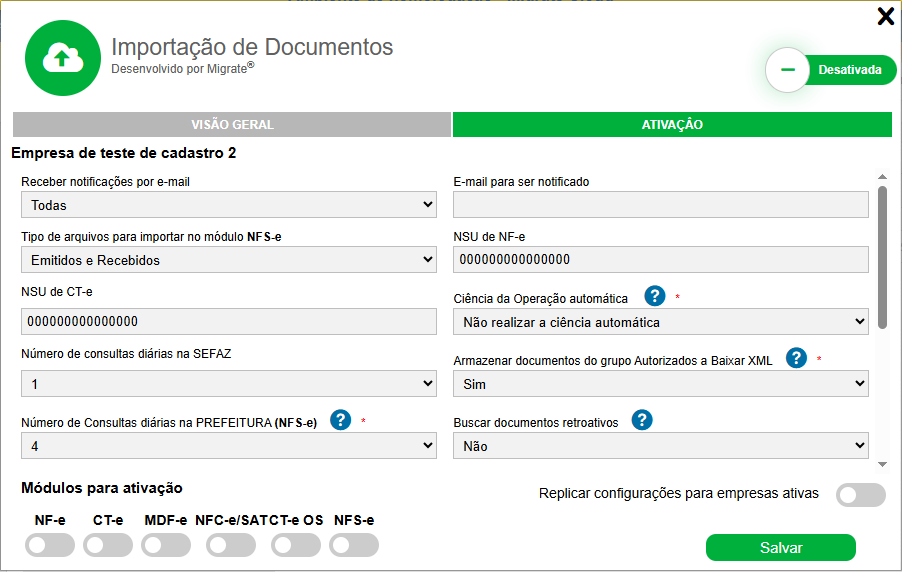
Task: Switch to the Visão Geral tab
Action: (232, 125)
